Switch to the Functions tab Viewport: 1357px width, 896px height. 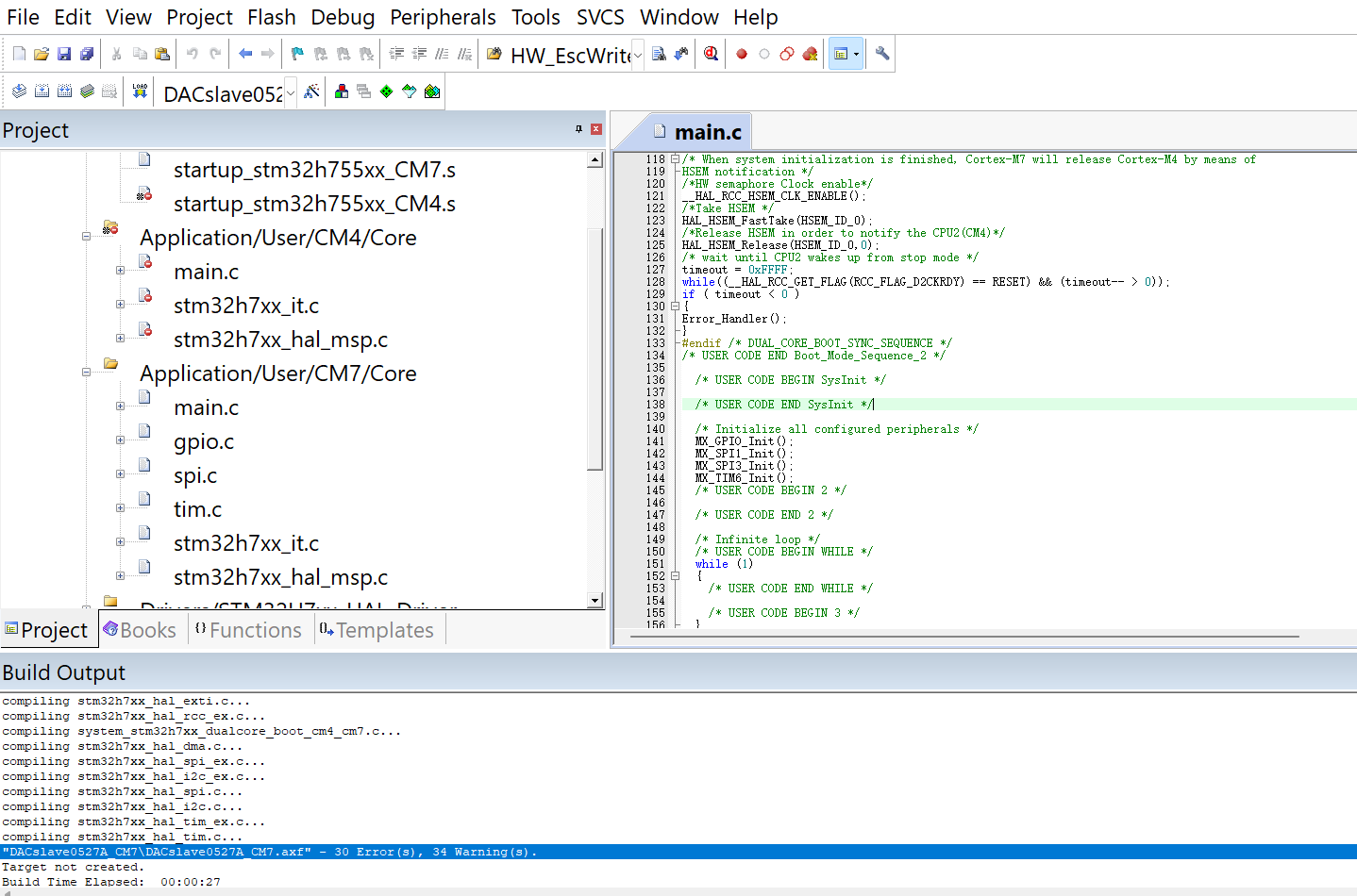pos(248,630)
